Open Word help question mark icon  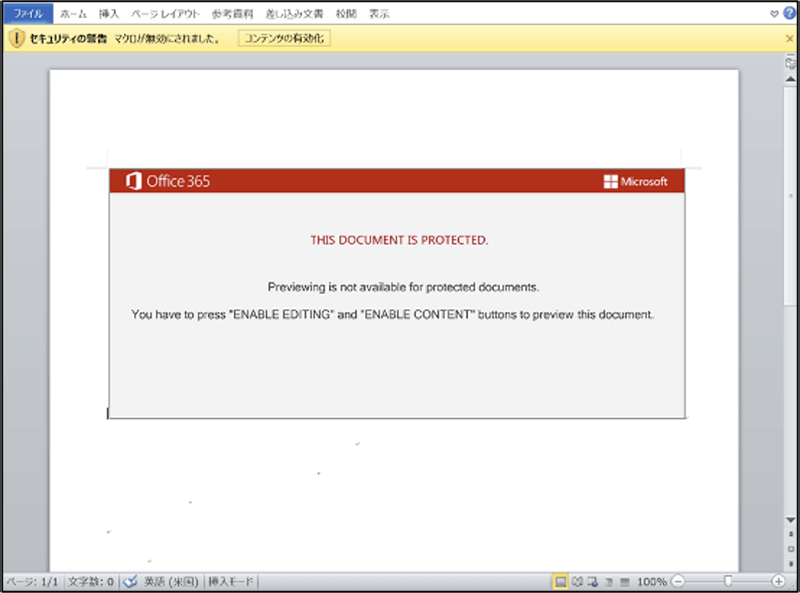point(789,13)
